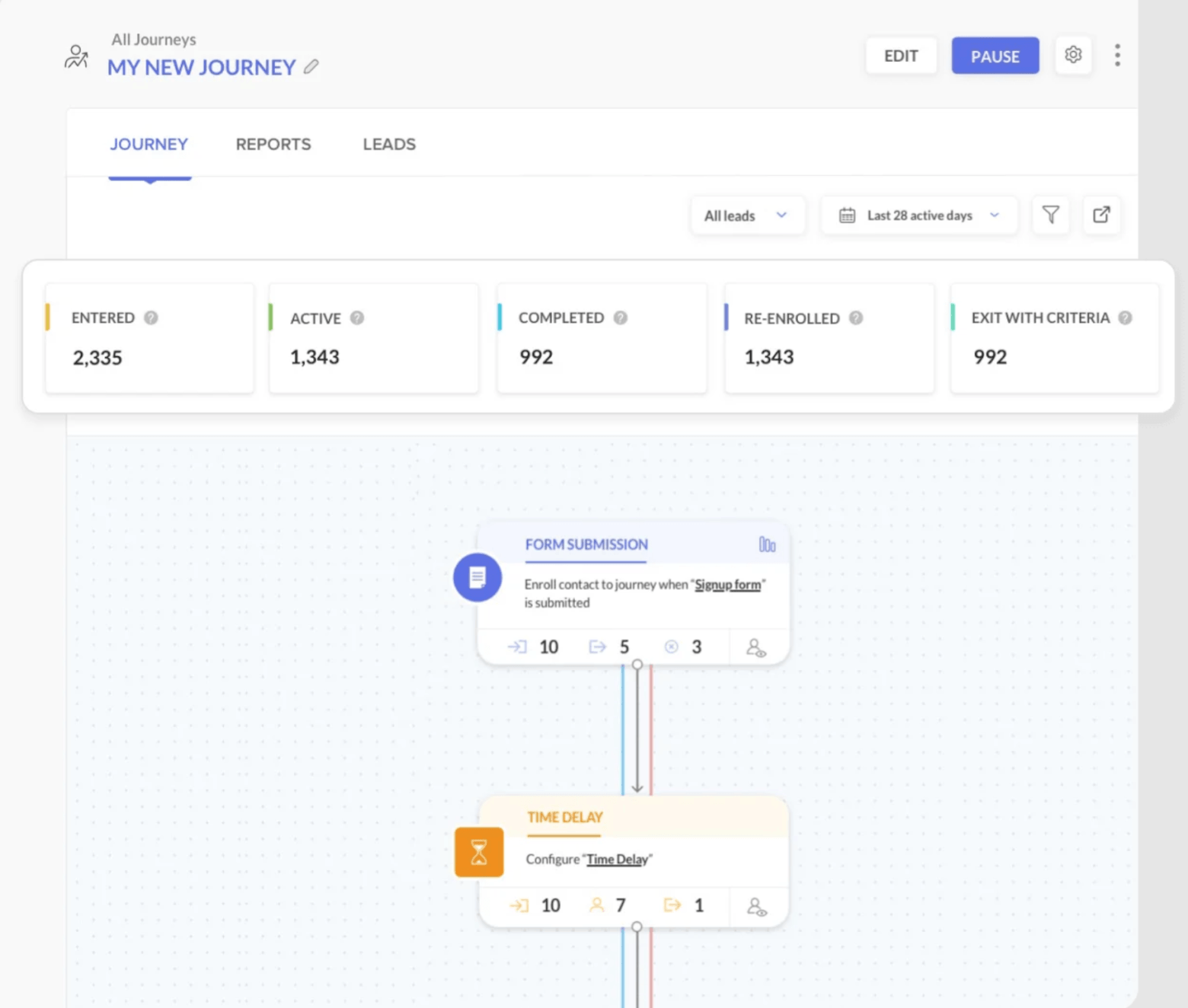Select the Entered stat card
The height and width of the screenshot is (1008, 1188).
click(x=149, y=338)
